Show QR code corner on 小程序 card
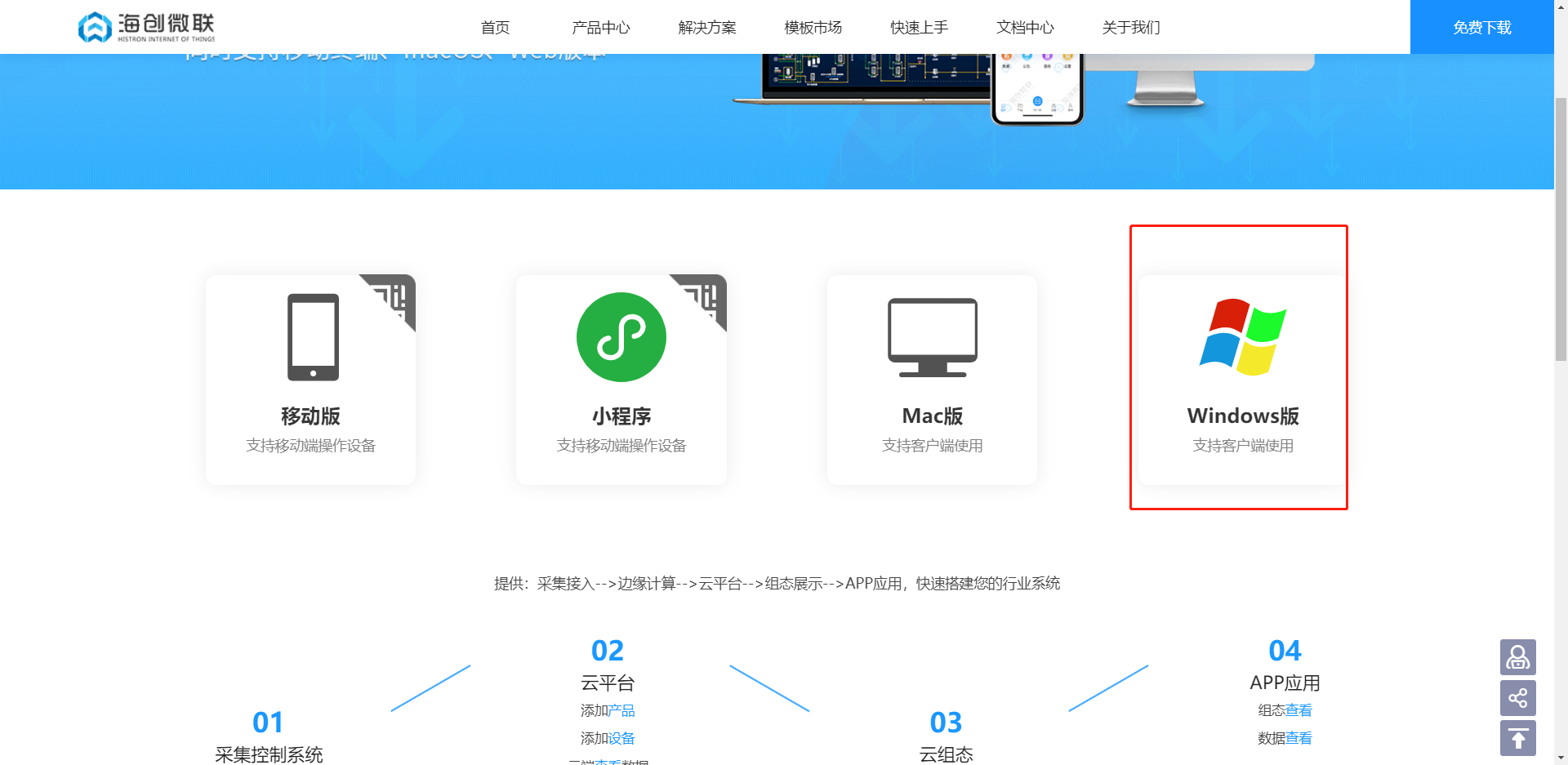Image resolution: width=1568 pixels, height=765 pixels. (x=706, y=296)
